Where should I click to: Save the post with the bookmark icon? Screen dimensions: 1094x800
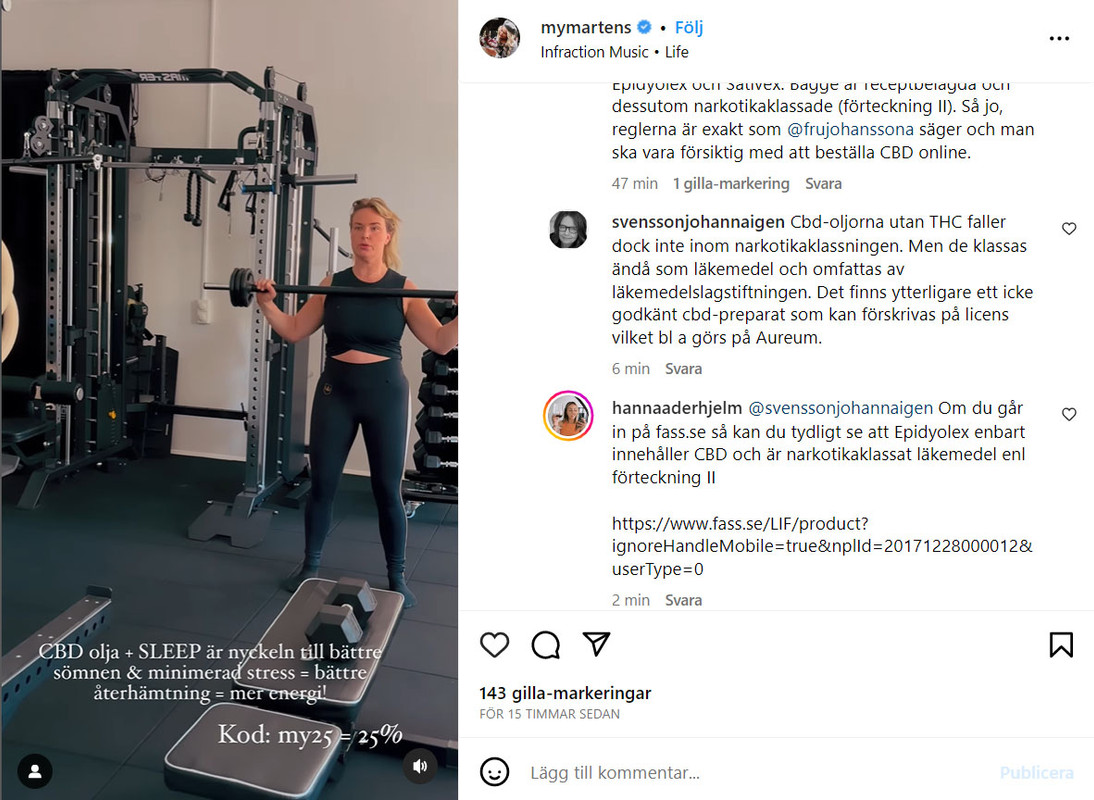pos(1061,644)
